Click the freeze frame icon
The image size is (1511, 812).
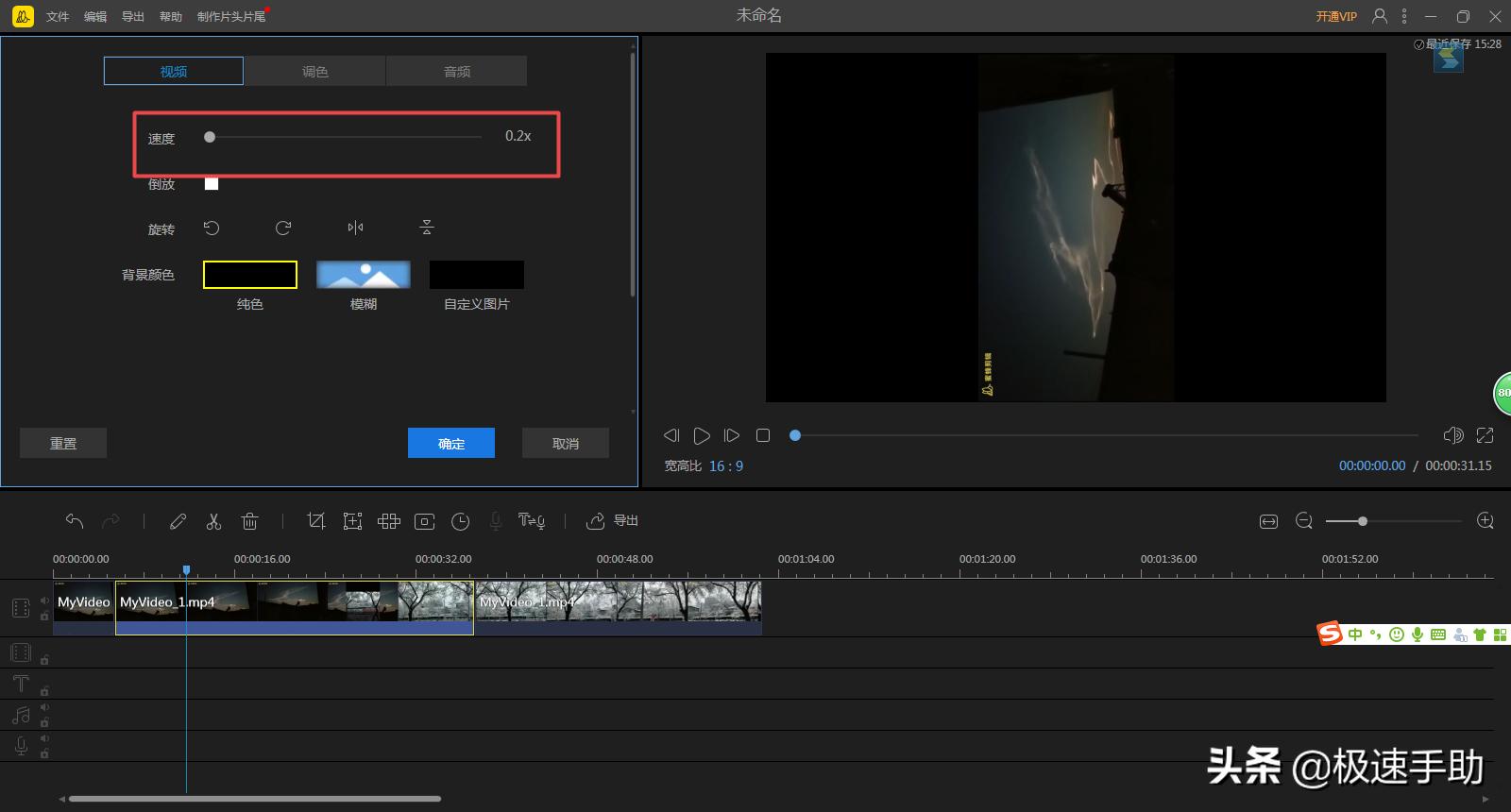[425, 521]
